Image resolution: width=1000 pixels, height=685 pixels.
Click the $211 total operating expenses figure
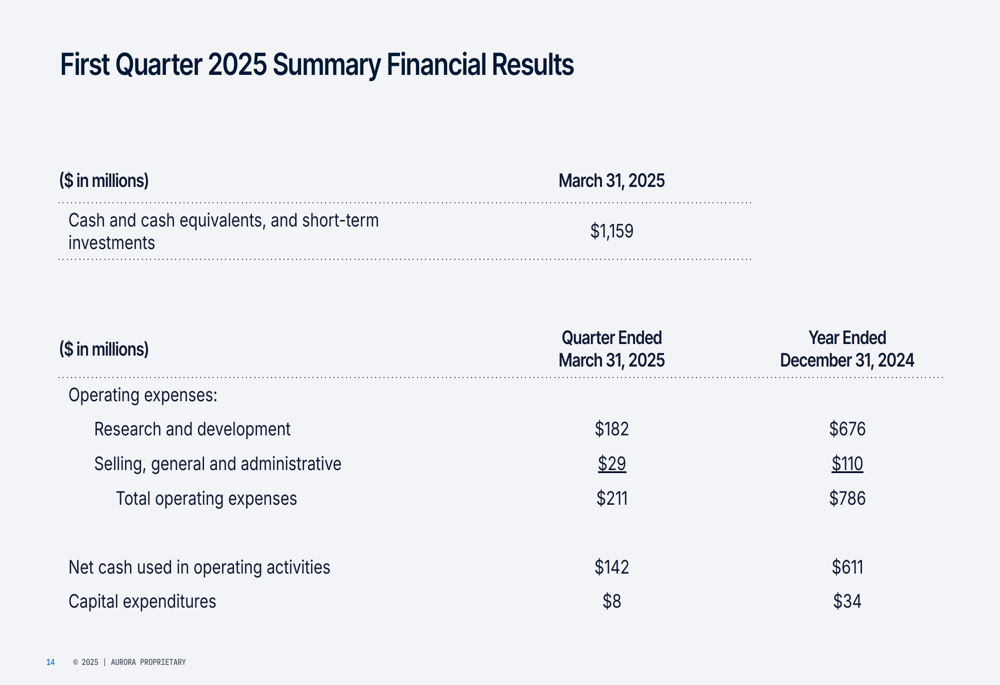[612, 498]
